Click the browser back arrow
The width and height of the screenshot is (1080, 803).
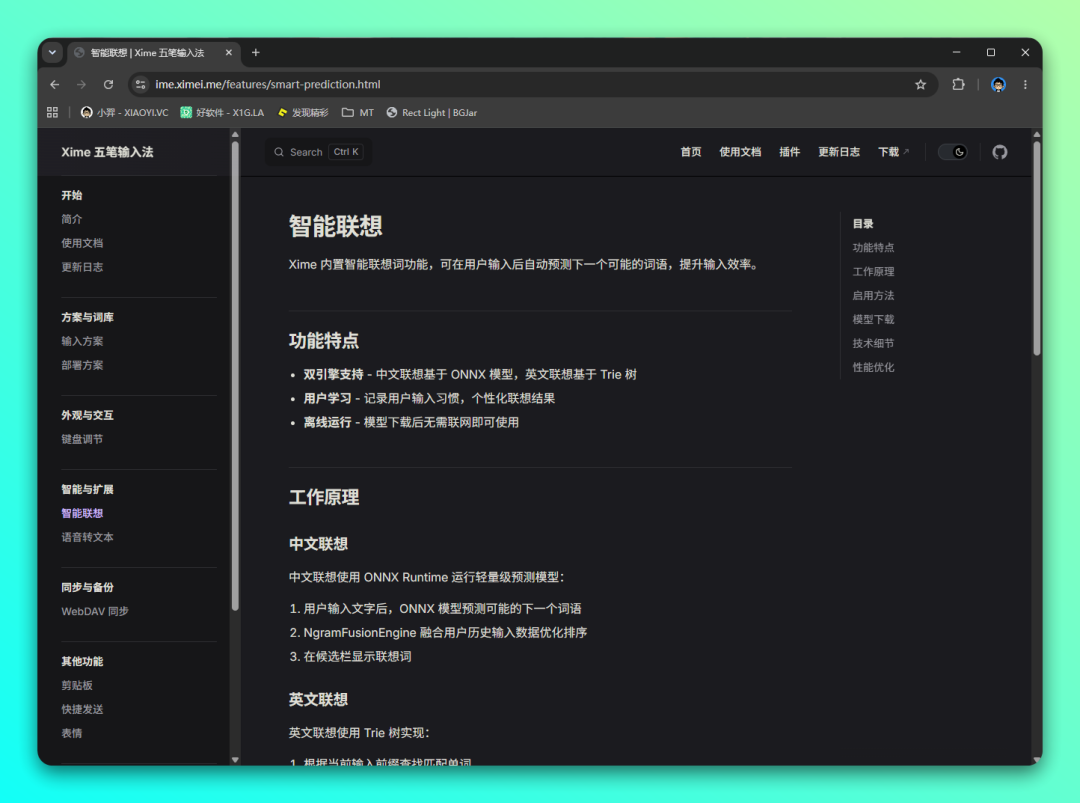pos(54,85)
